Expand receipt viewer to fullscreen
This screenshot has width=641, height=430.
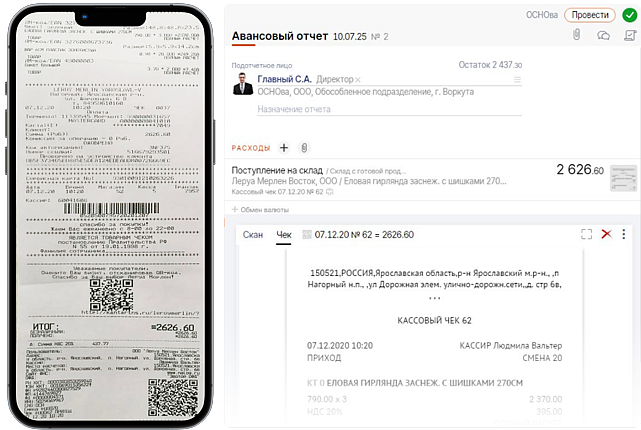pos(586,234)
